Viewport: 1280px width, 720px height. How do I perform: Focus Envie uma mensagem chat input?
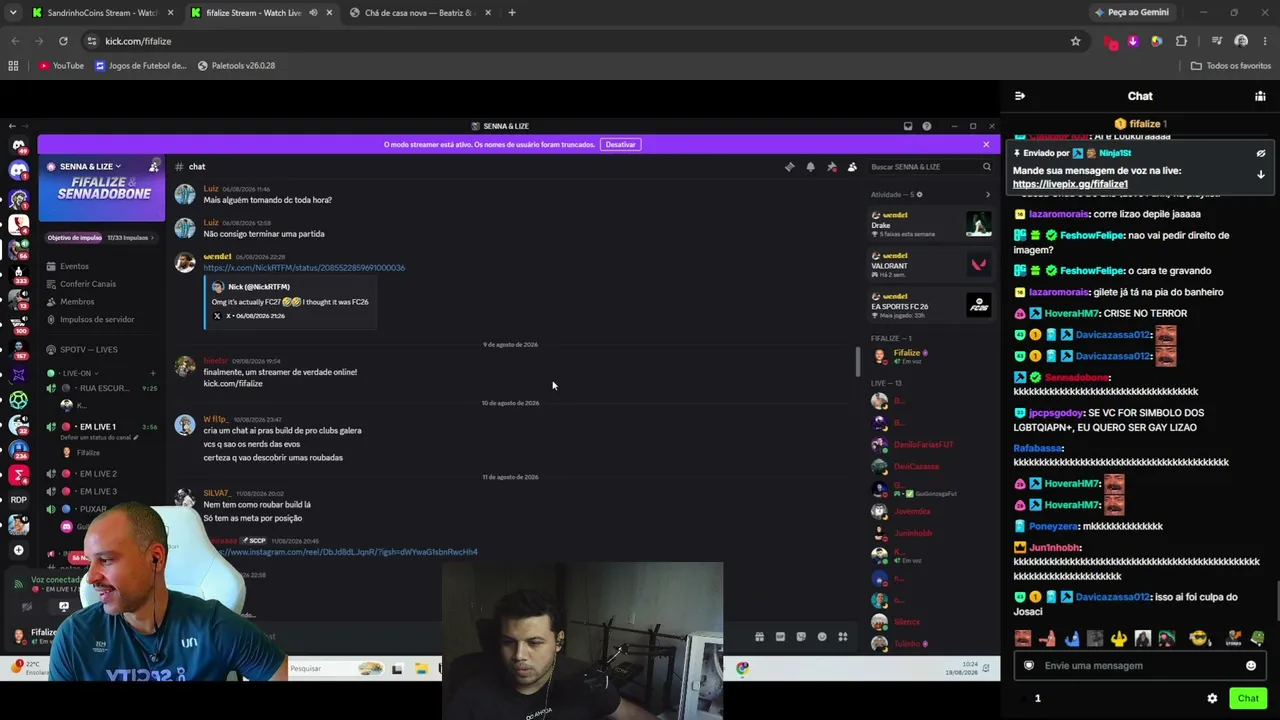[1139, 666]
